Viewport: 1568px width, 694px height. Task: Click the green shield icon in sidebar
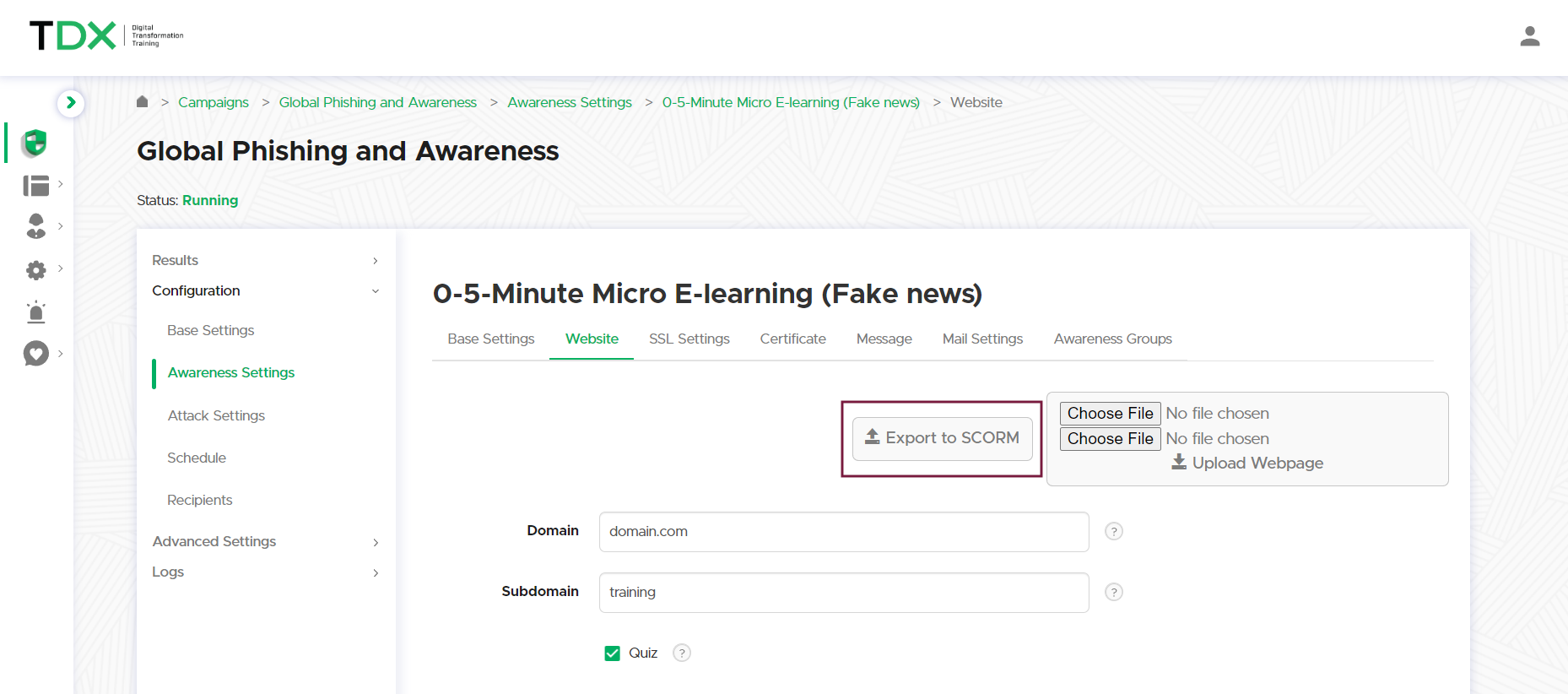35,143
